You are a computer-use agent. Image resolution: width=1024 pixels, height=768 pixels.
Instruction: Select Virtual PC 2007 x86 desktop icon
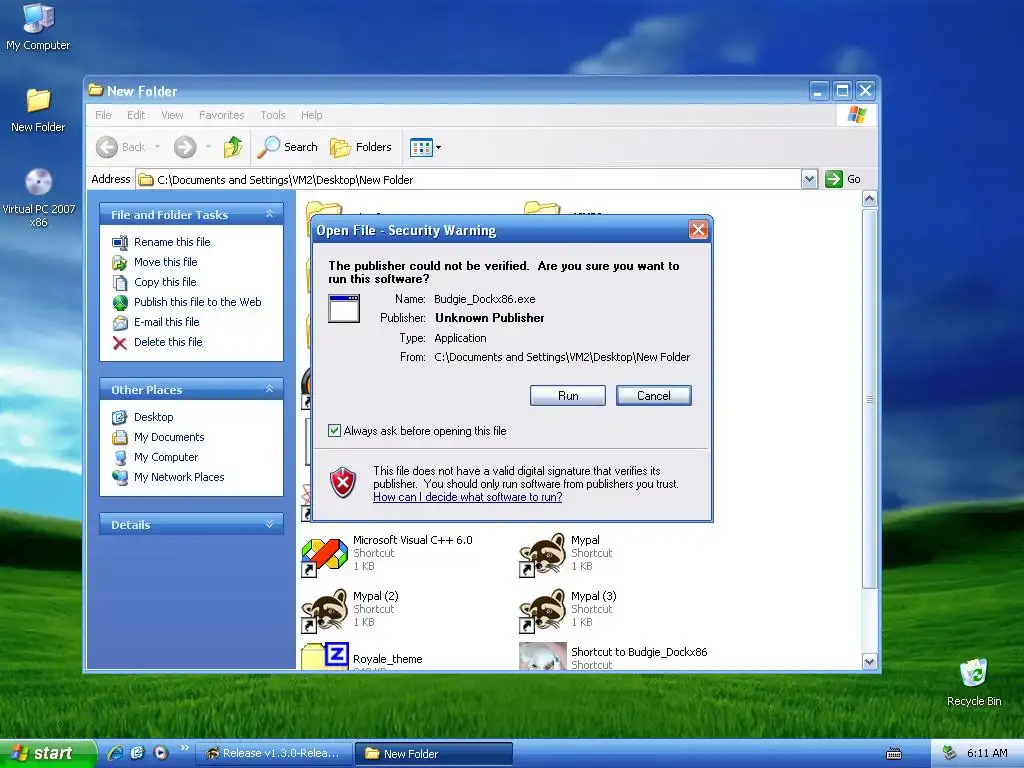click(x=38, y=198)
